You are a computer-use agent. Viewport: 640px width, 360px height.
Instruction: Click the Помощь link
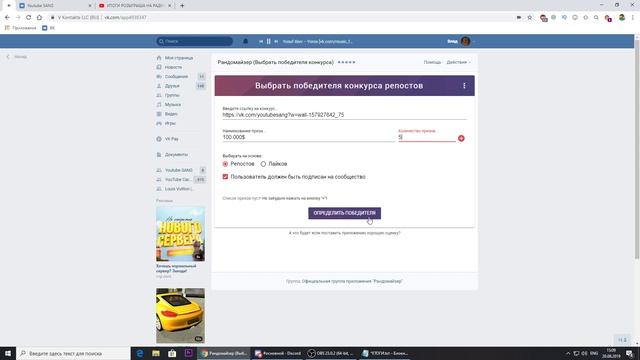pyautogui.click(x=432, y=62)
